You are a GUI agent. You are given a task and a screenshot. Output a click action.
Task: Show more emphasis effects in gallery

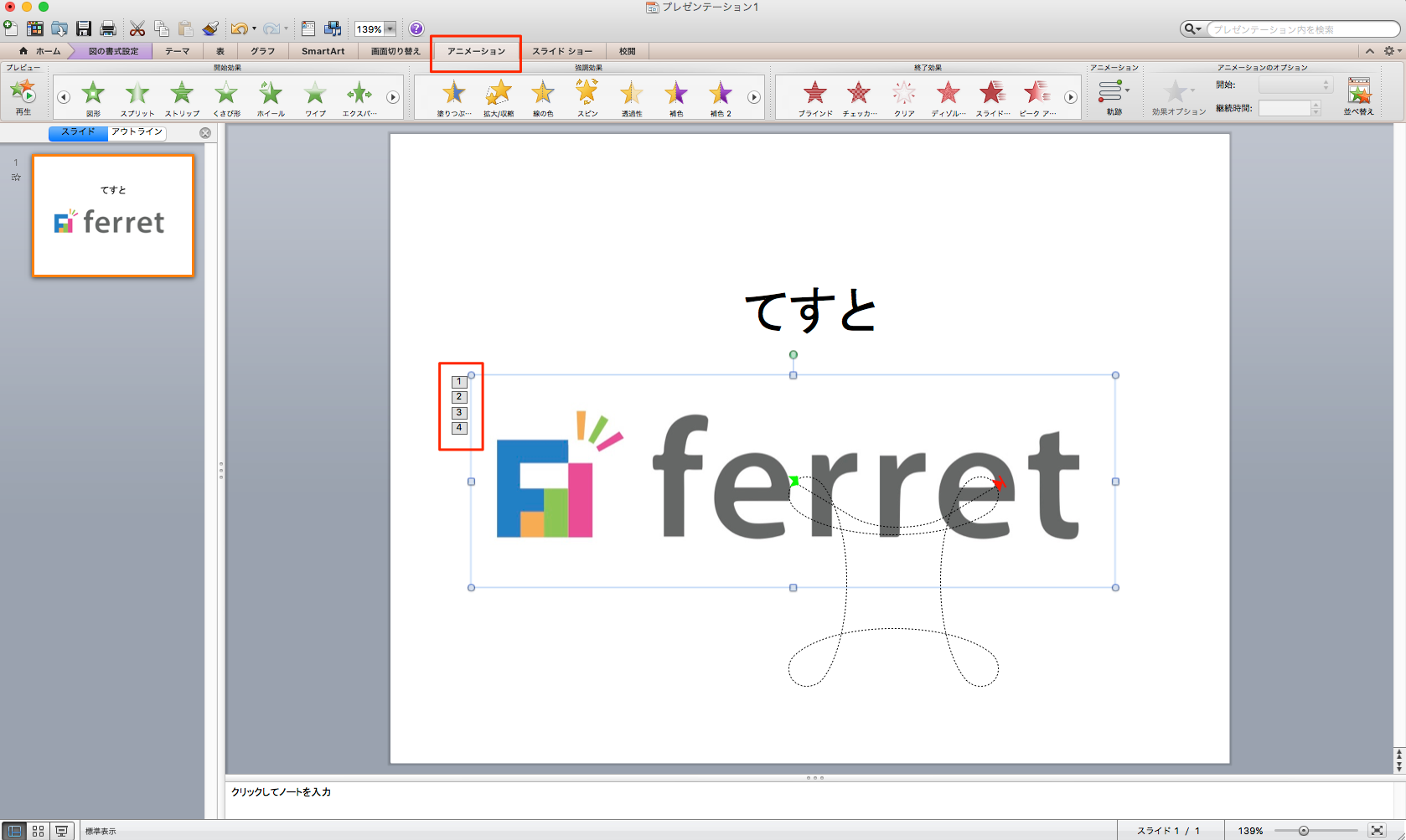click(754, 97)
